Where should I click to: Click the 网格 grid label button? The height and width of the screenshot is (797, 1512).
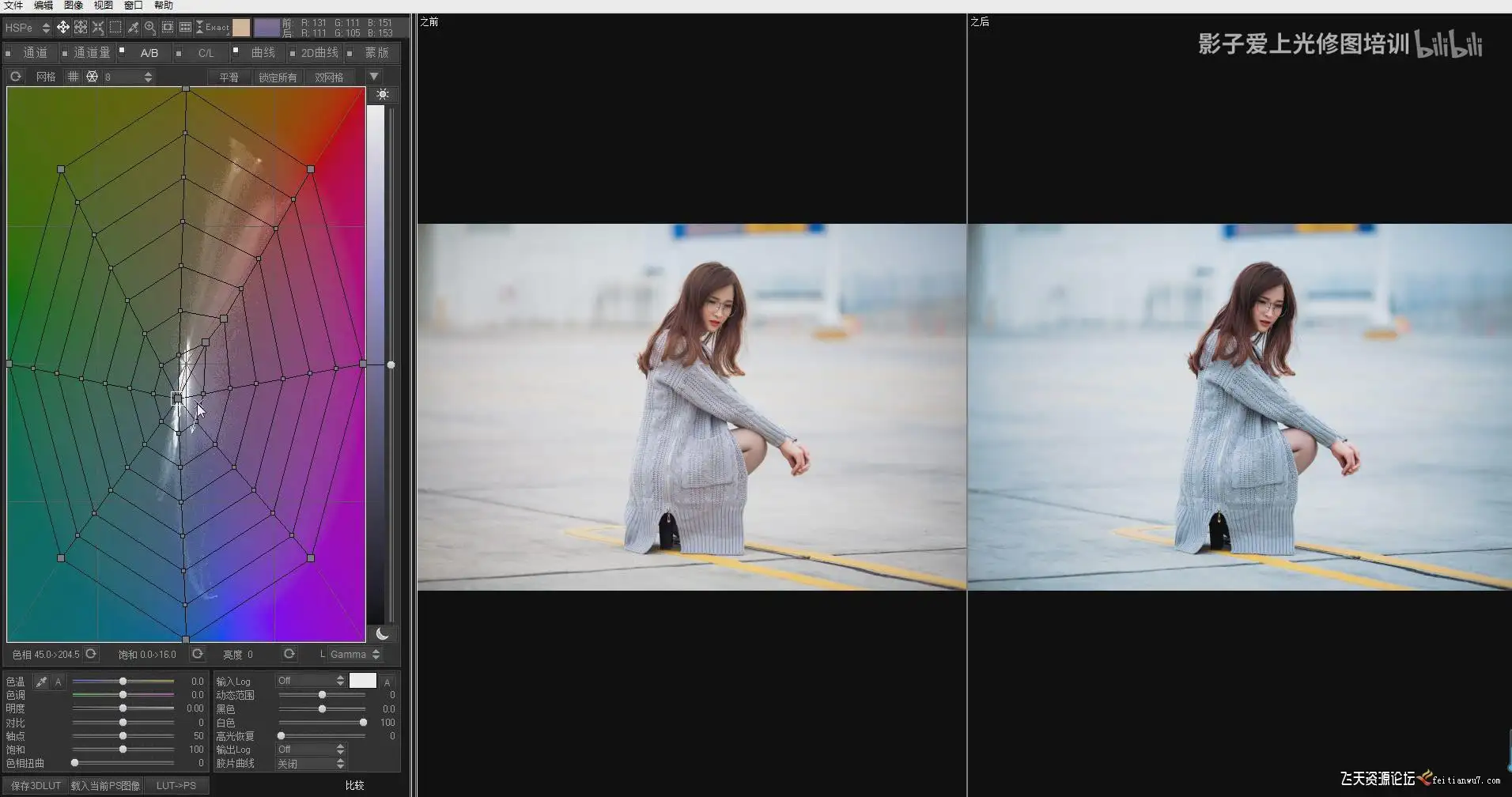pyautogui.click(x=46, y=77)
